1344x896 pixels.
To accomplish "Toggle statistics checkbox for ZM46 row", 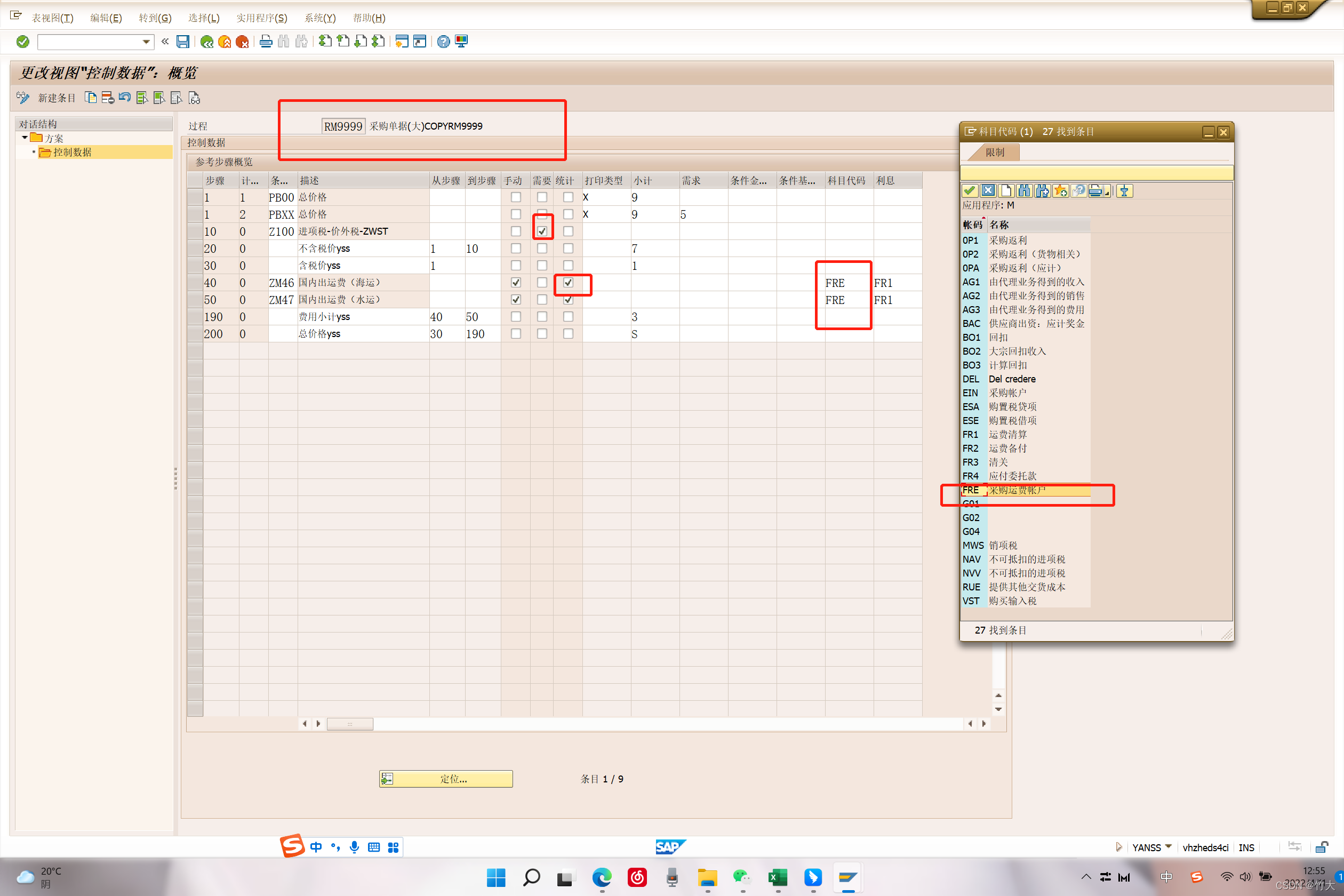I will point(568,282).
